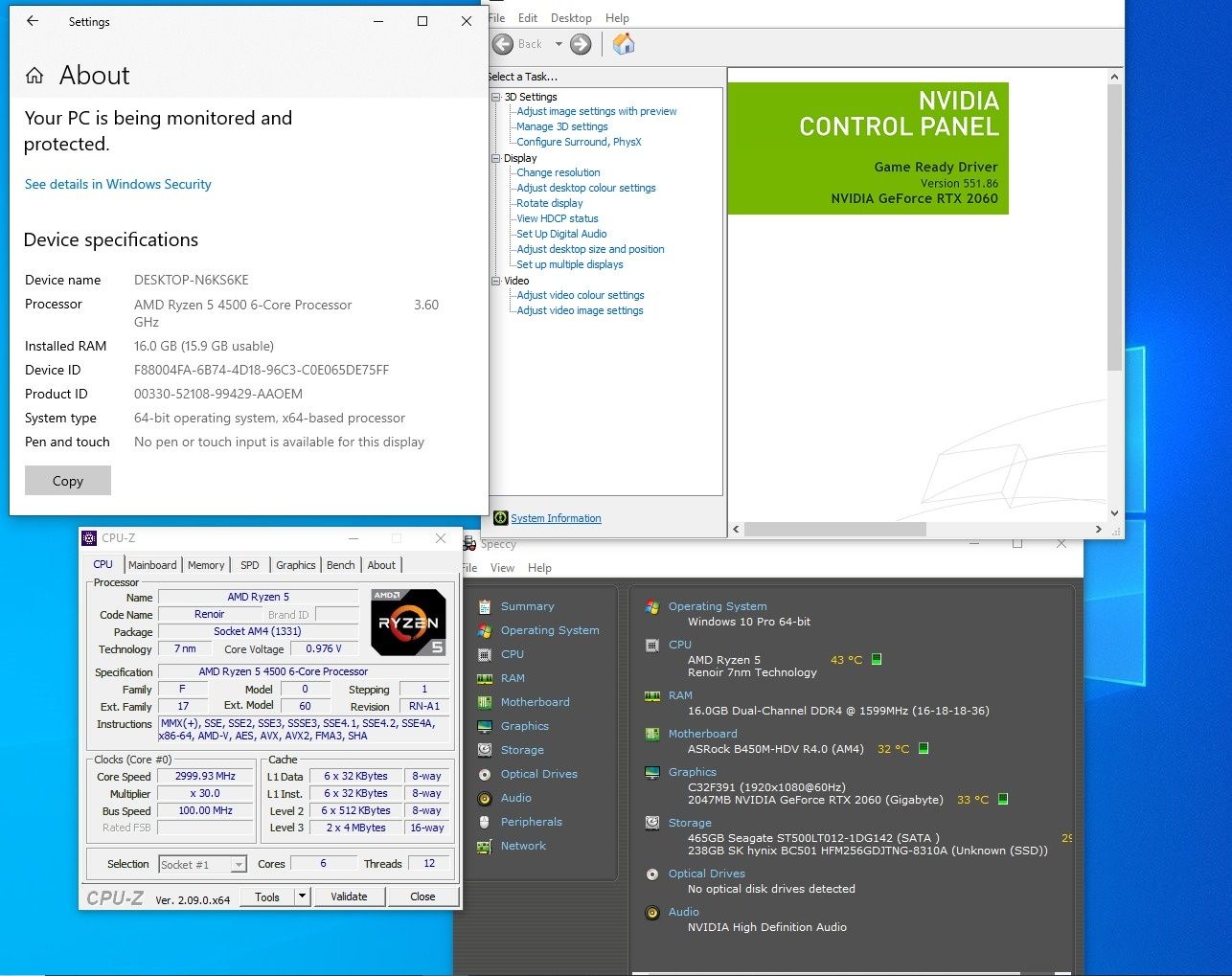Click the CPU chip icon in Speccy sidebar
This screenshot has height=976, width=1232.
click(x=485, y=654)
